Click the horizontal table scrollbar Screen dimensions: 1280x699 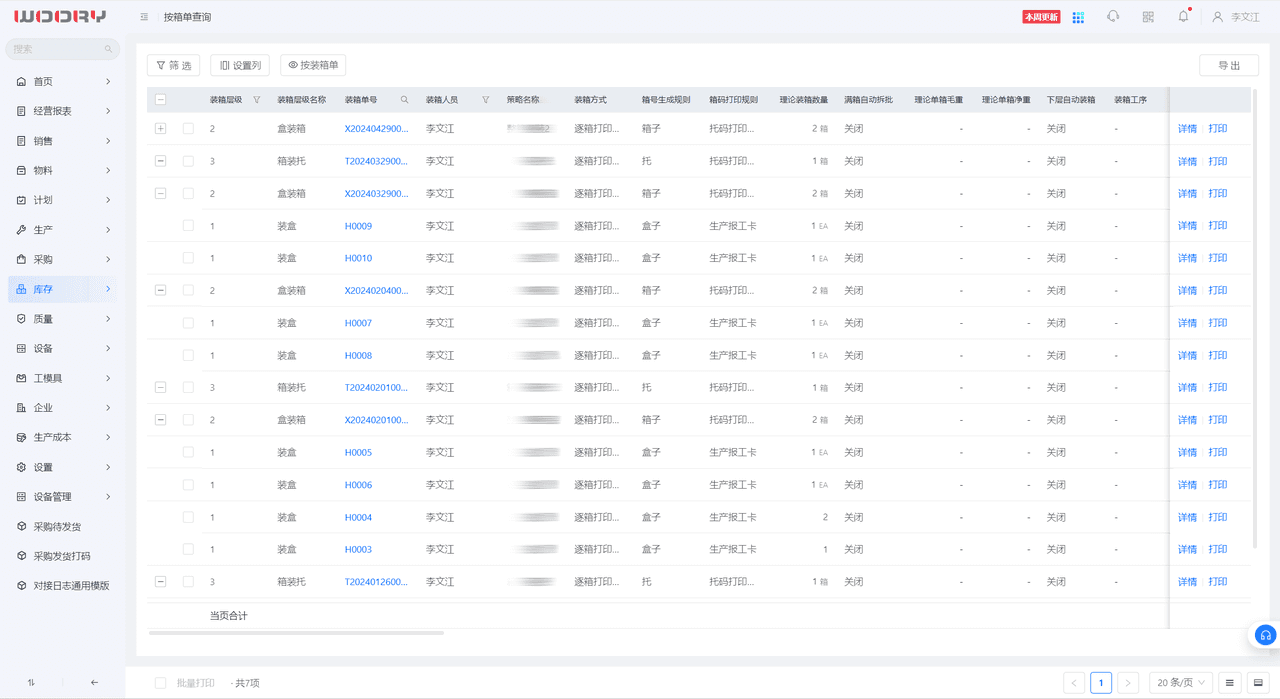click(x=296, y=632)
